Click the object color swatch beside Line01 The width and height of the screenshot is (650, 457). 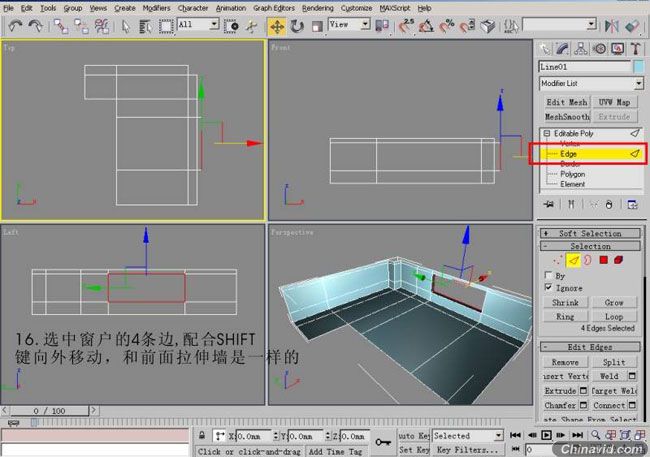click(x=638, y=66)
